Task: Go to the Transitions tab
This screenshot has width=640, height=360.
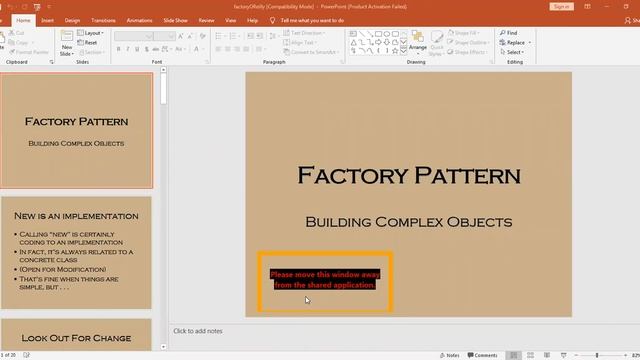Action: (103, 20)
